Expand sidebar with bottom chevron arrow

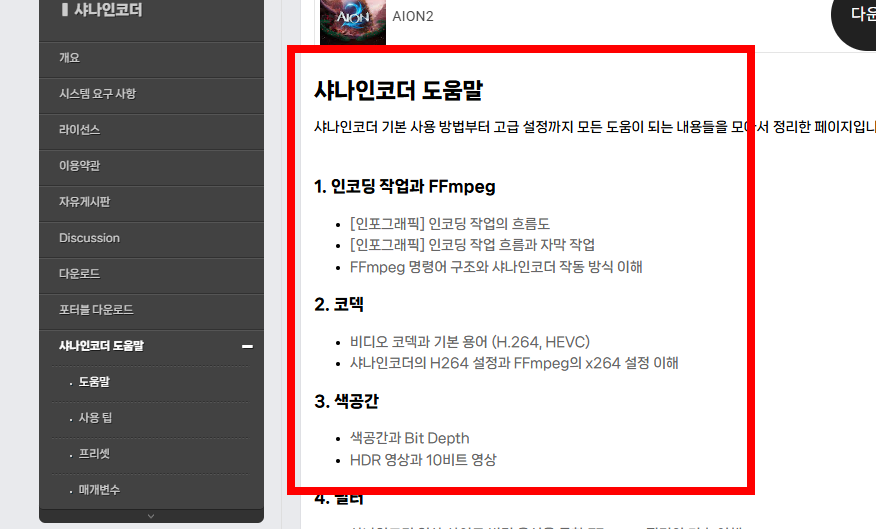(x=151, y=516)
